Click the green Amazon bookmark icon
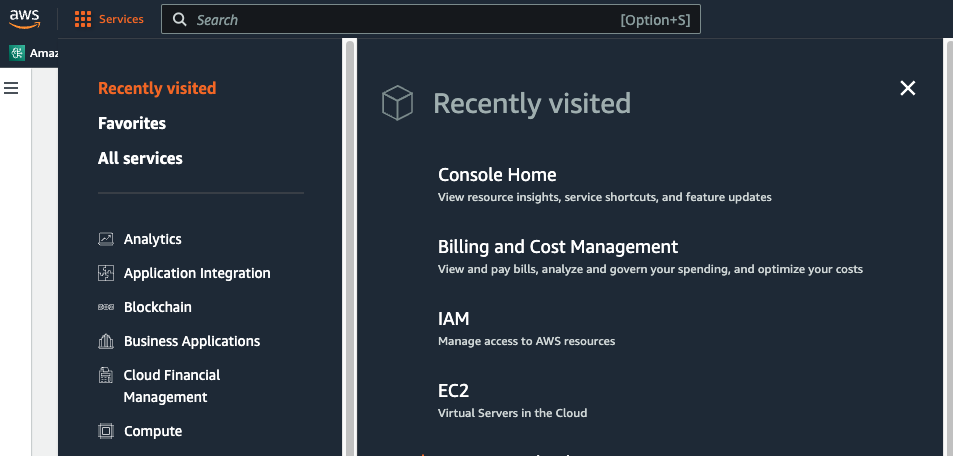 tap(17, 53)
